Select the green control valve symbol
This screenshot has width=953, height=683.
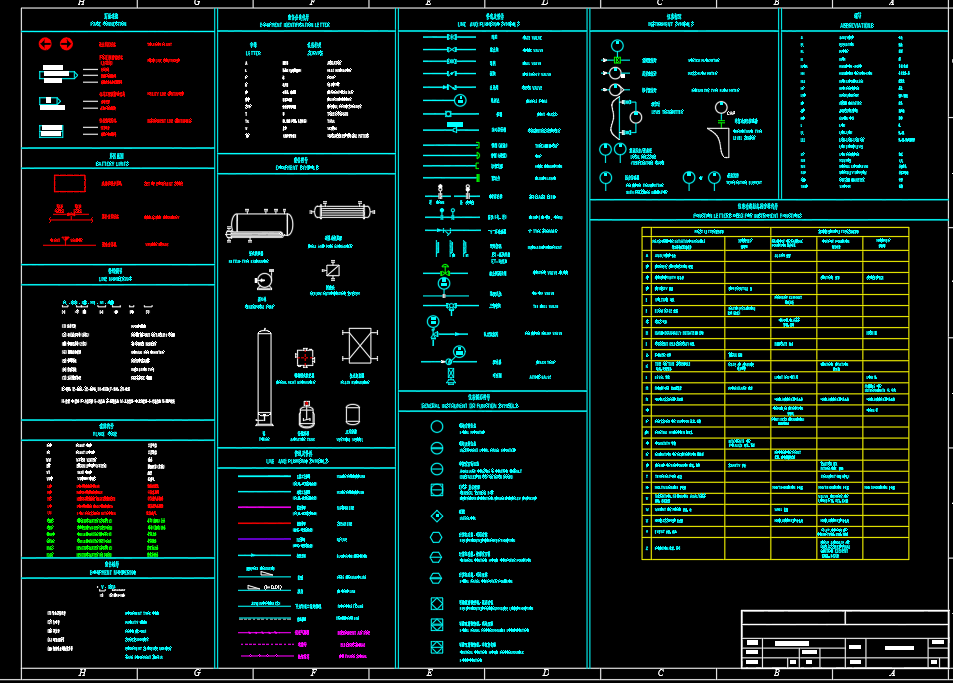pyautogui.click(x=445, y=270)
